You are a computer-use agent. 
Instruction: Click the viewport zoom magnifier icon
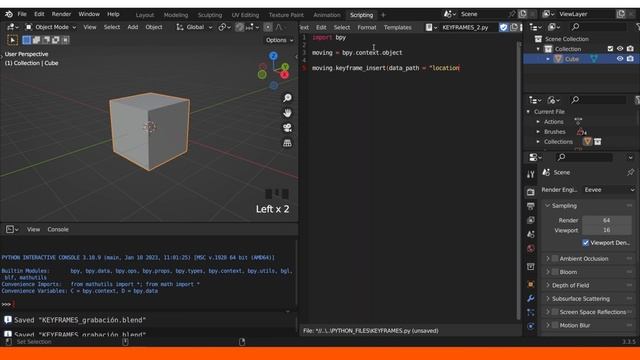coord(287,98)
